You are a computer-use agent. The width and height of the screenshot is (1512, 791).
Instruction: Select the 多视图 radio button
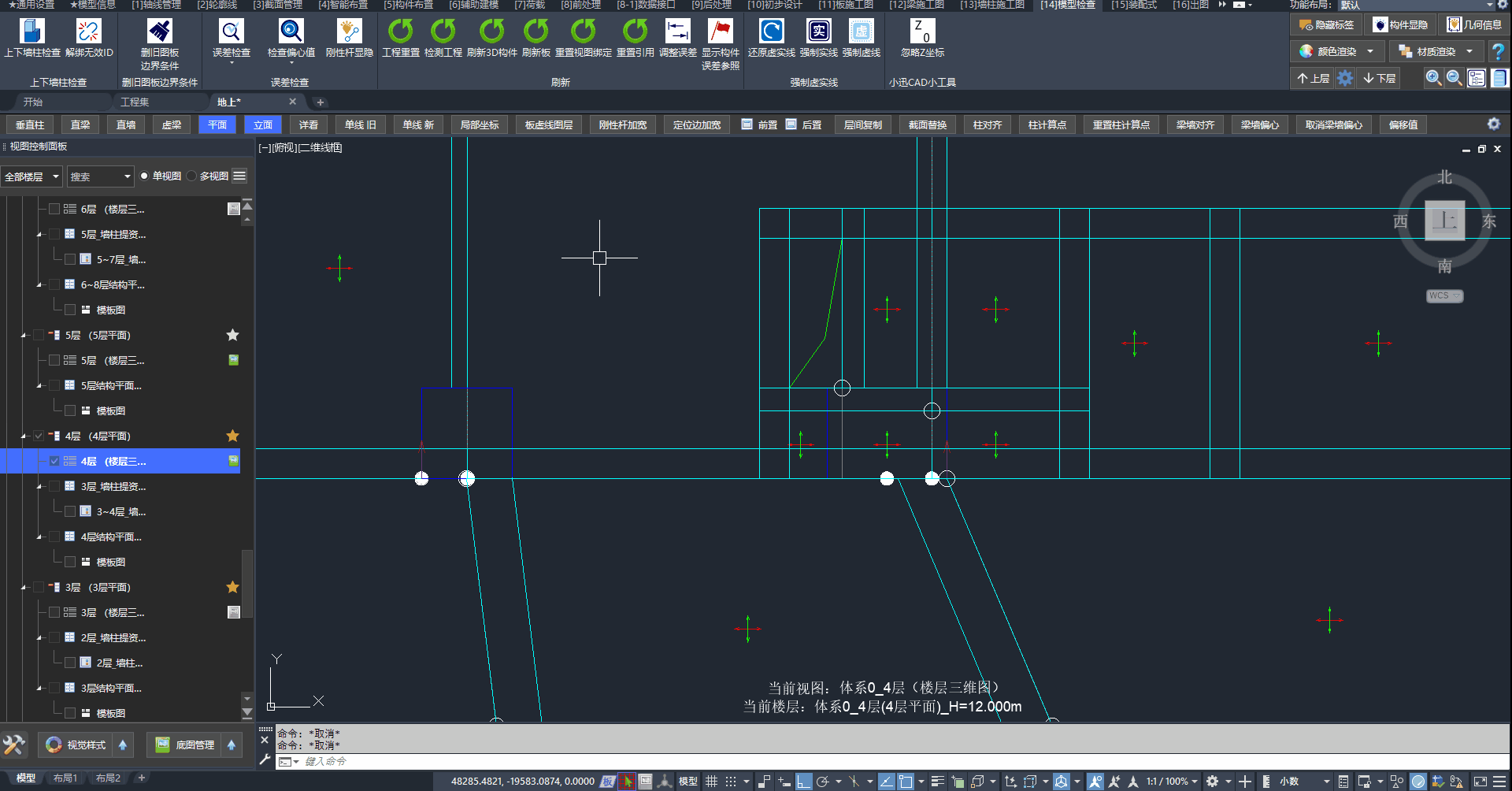191,176
